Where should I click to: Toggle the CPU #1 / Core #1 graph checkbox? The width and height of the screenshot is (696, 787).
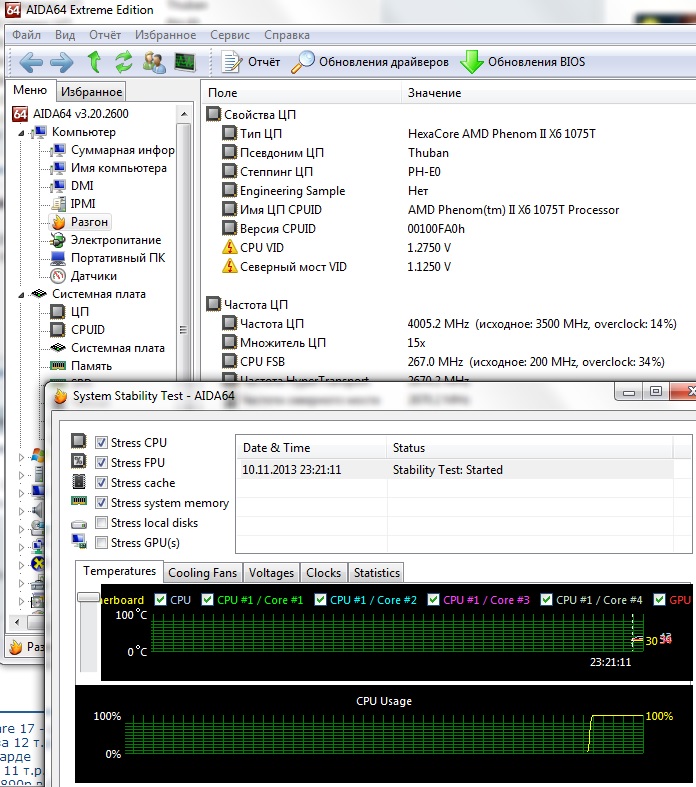point(207,600)
